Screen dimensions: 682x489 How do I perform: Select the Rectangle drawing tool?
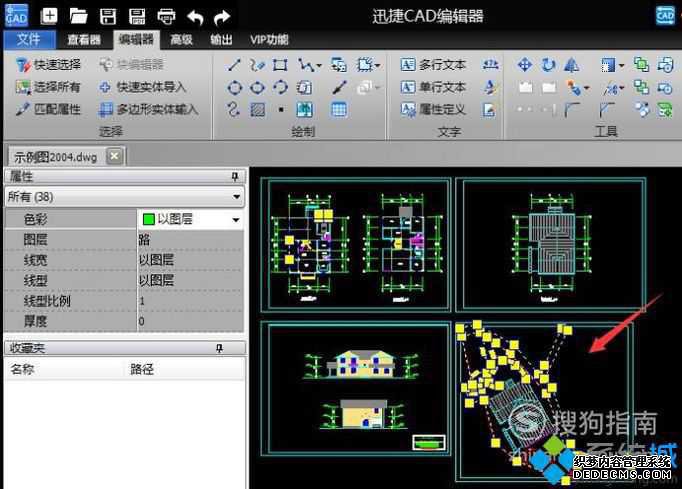click(280, 65)
